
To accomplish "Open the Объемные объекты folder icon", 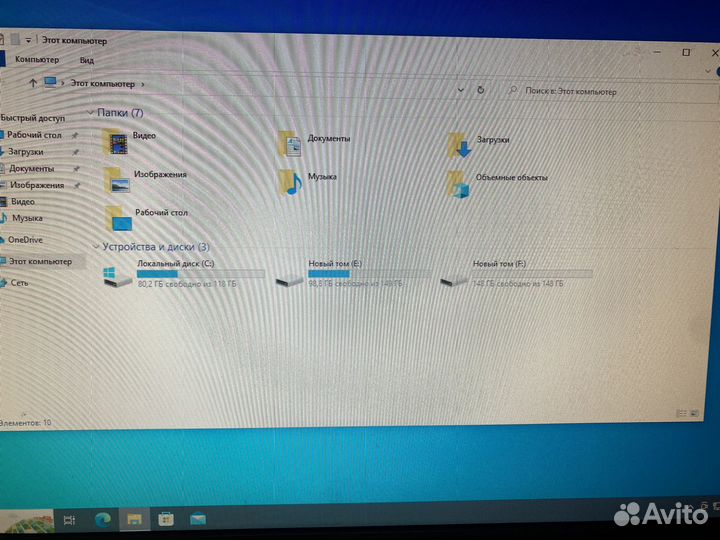I will [x=460, y=185].
